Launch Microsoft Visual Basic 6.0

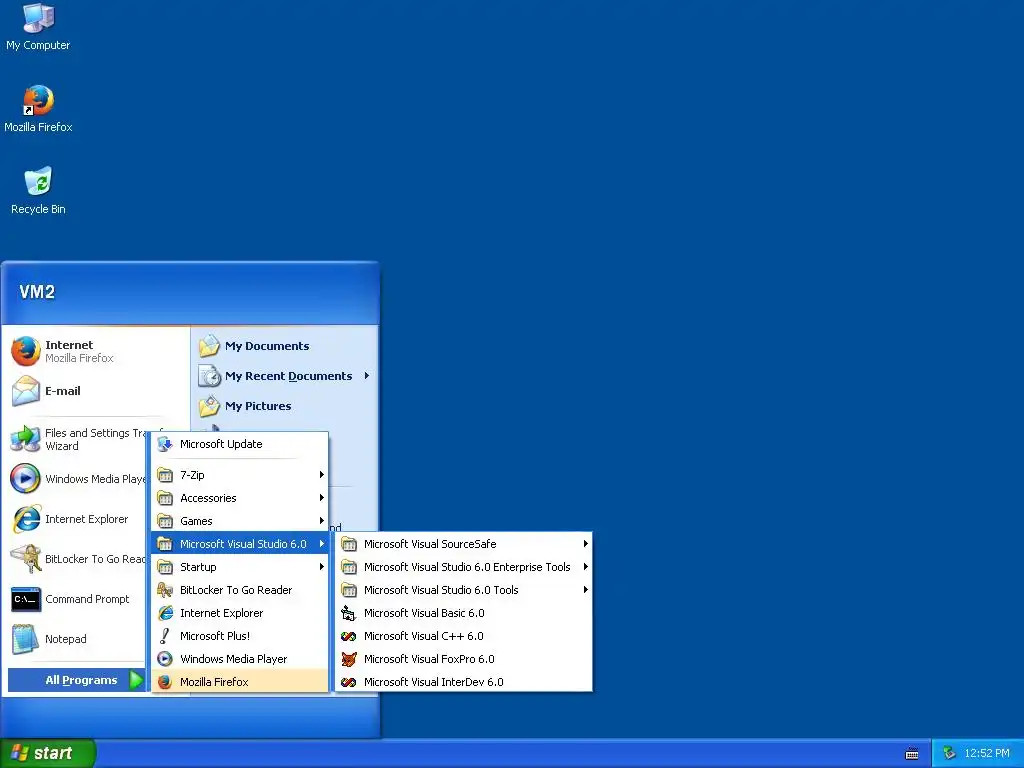click(x=464, y=613)
